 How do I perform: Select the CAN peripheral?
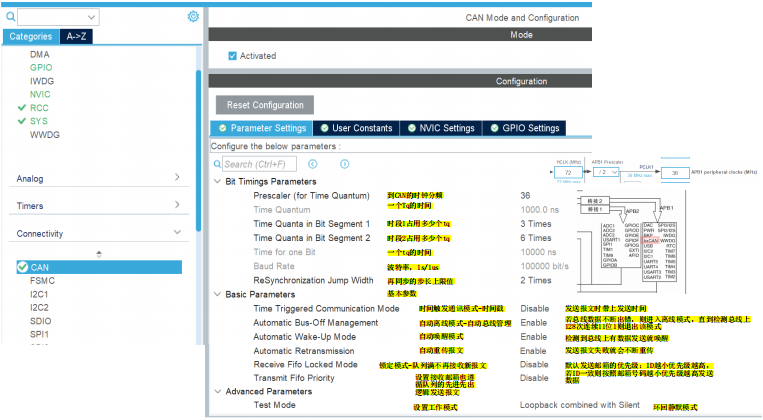[x=99, y=267]
